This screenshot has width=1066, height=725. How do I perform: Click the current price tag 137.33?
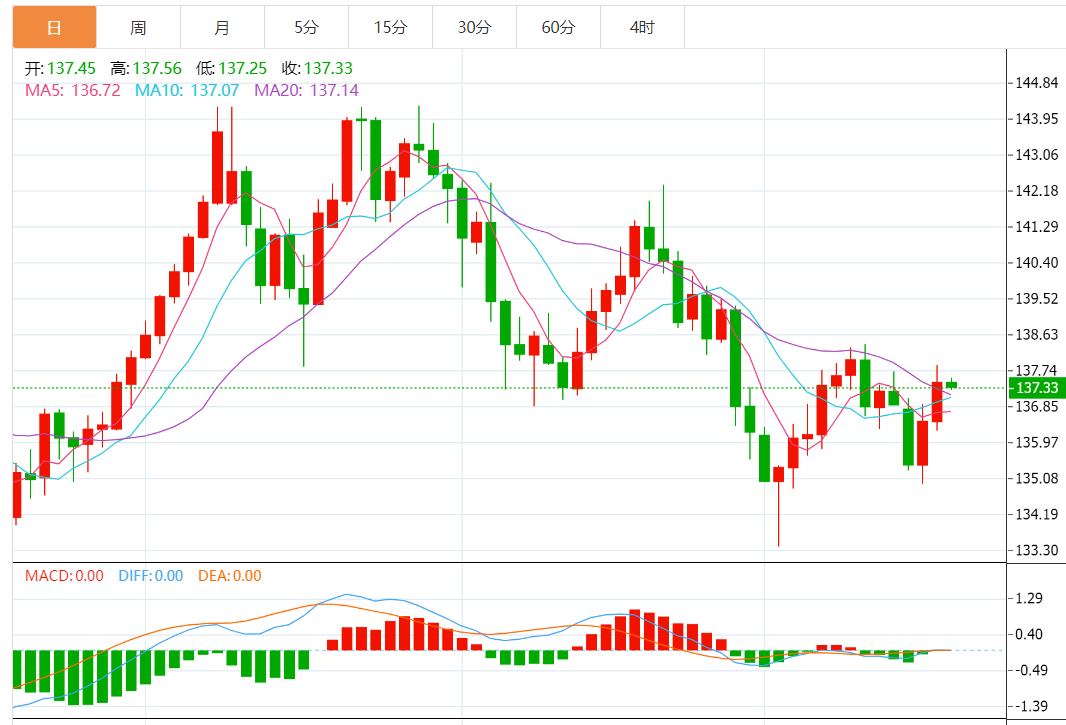coord(1037,388)
